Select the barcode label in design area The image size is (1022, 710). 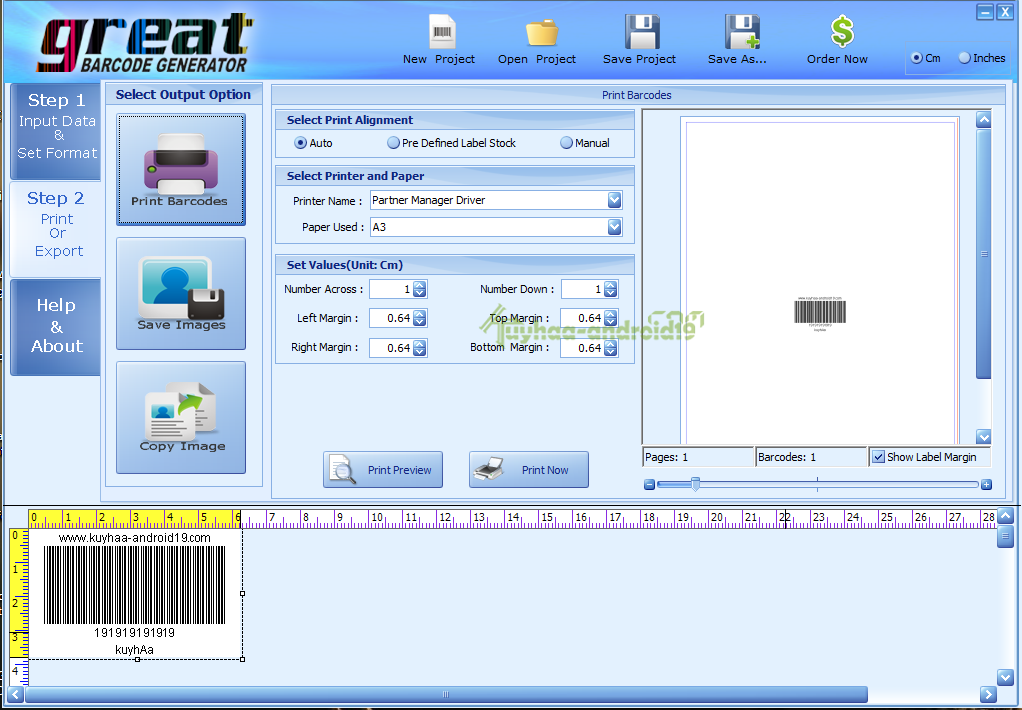(x=136, y=593)
